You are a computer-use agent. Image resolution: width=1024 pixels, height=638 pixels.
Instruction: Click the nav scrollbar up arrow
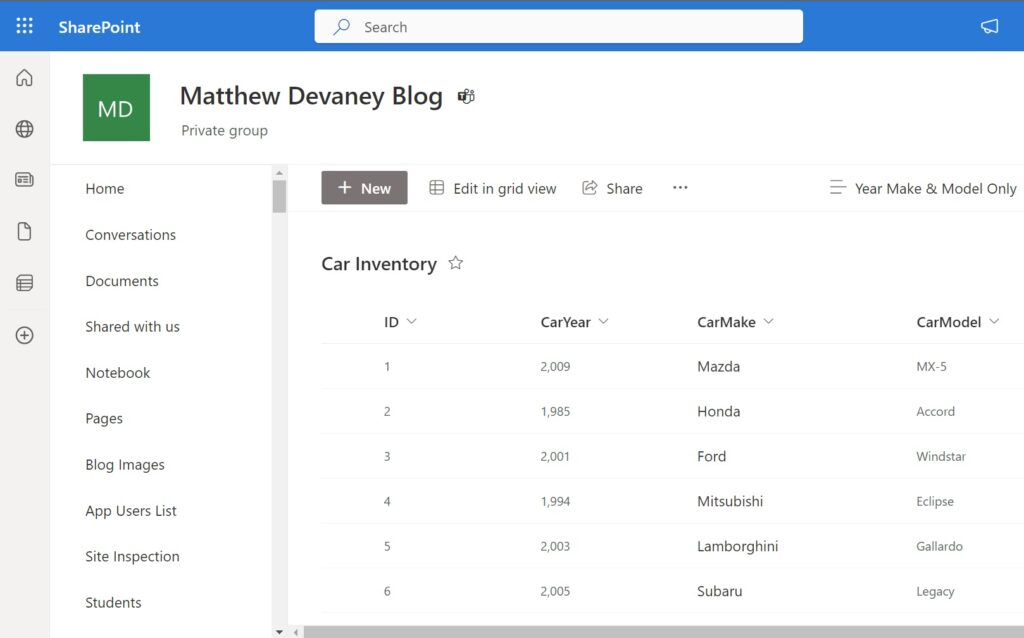[x=280, y=173]
